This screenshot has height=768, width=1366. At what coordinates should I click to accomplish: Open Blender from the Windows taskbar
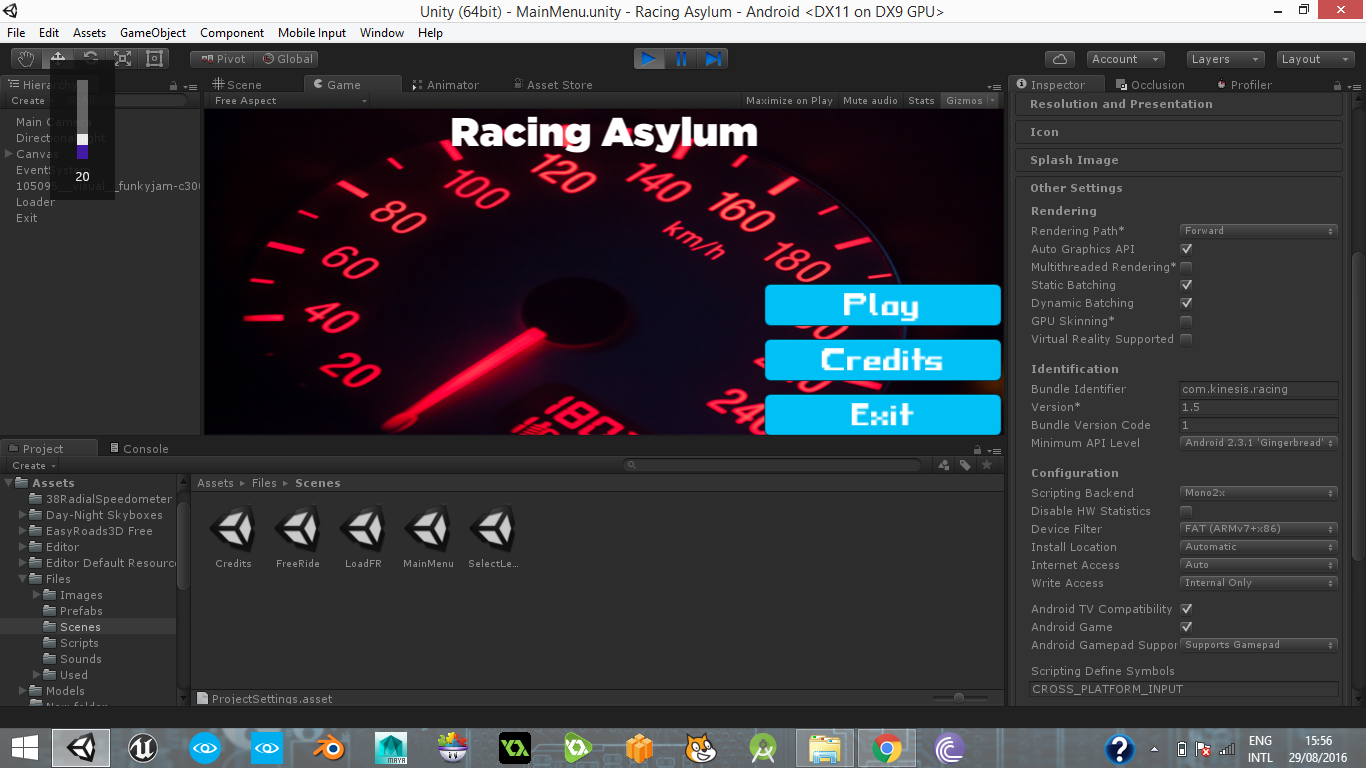(x=329, y=748)
